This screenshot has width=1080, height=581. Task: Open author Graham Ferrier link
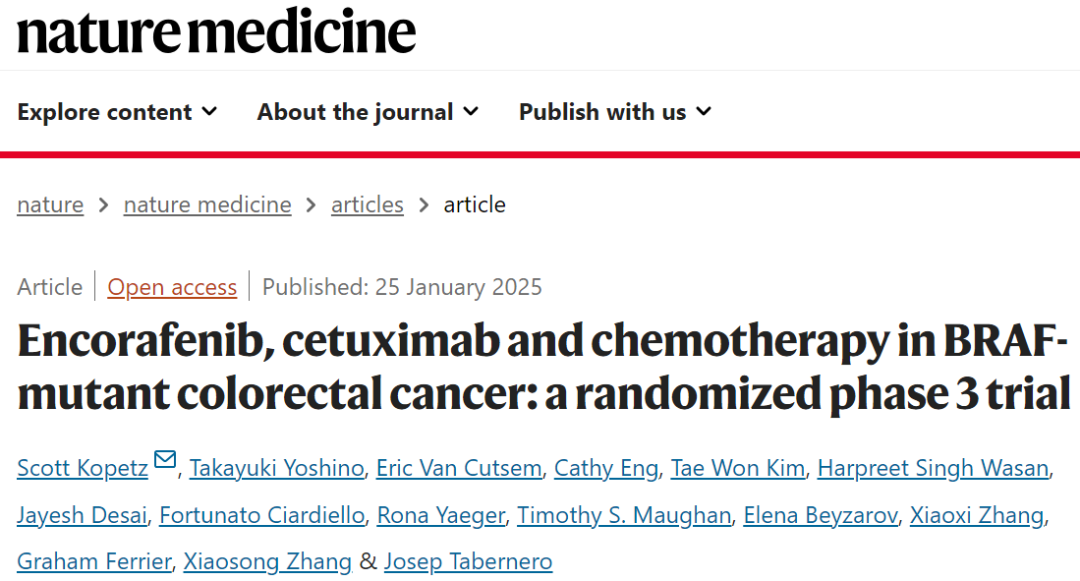94,562
